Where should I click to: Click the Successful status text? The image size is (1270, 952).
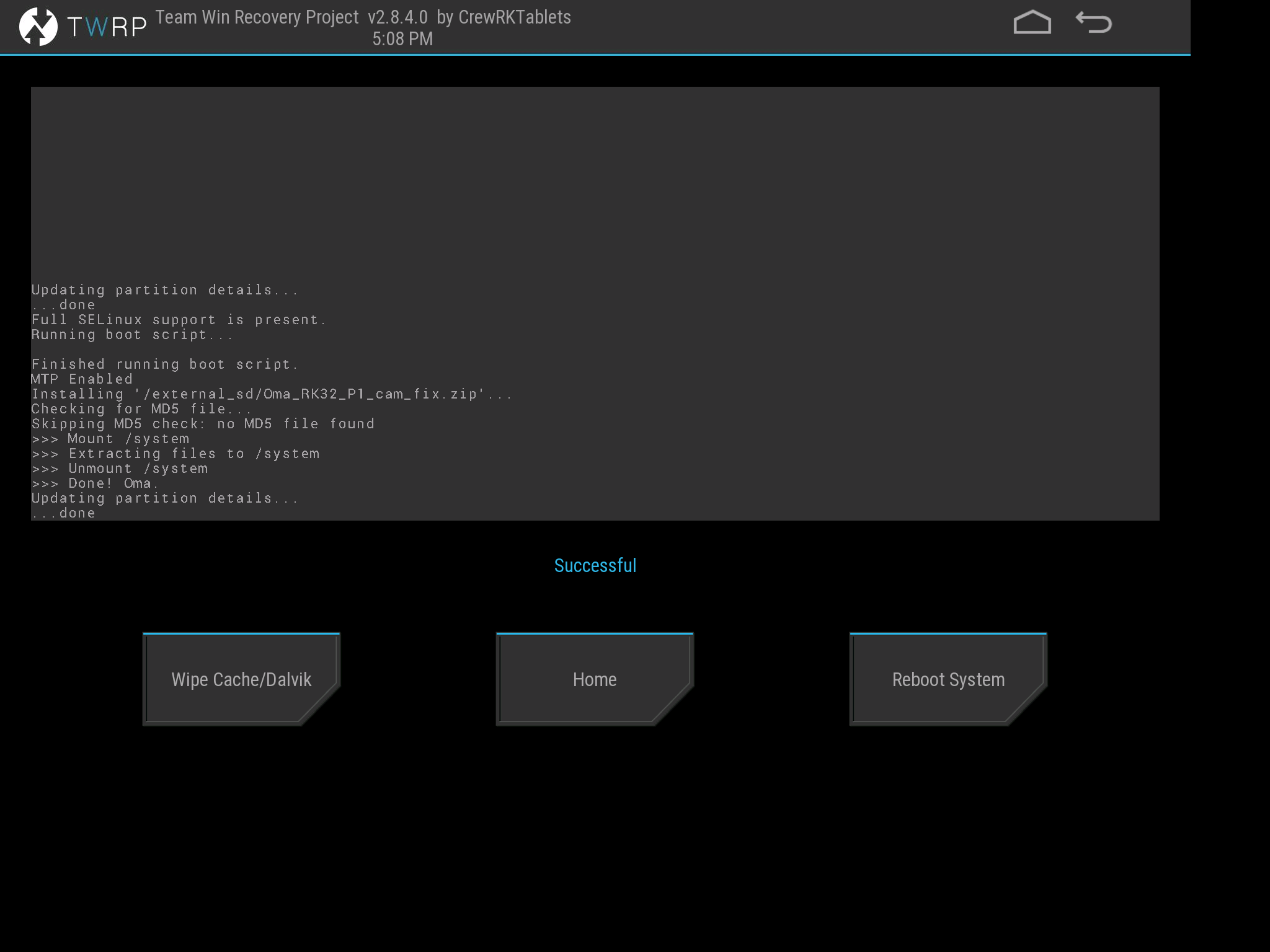coord(595,565)
